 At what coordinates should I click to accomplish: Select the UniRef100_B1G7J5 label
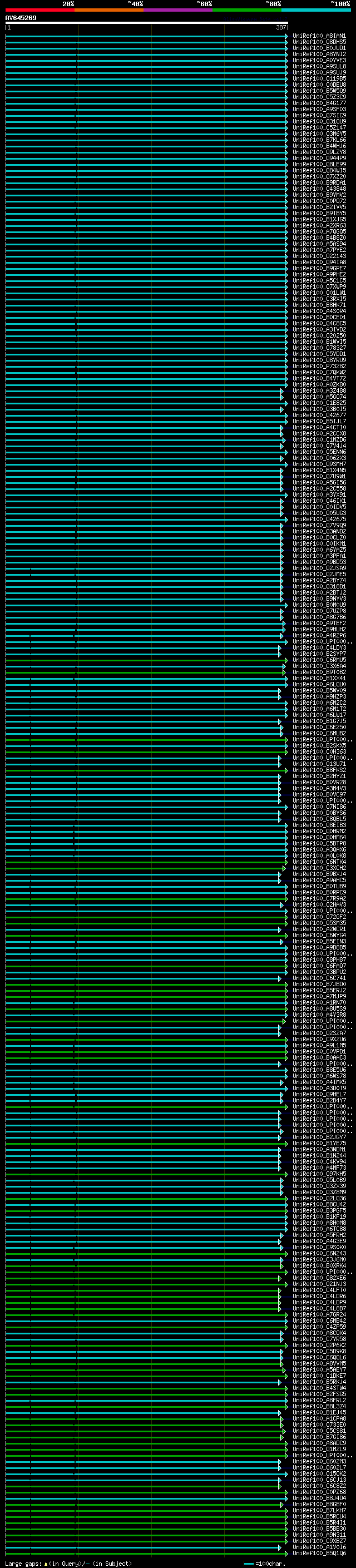point(319,721)
